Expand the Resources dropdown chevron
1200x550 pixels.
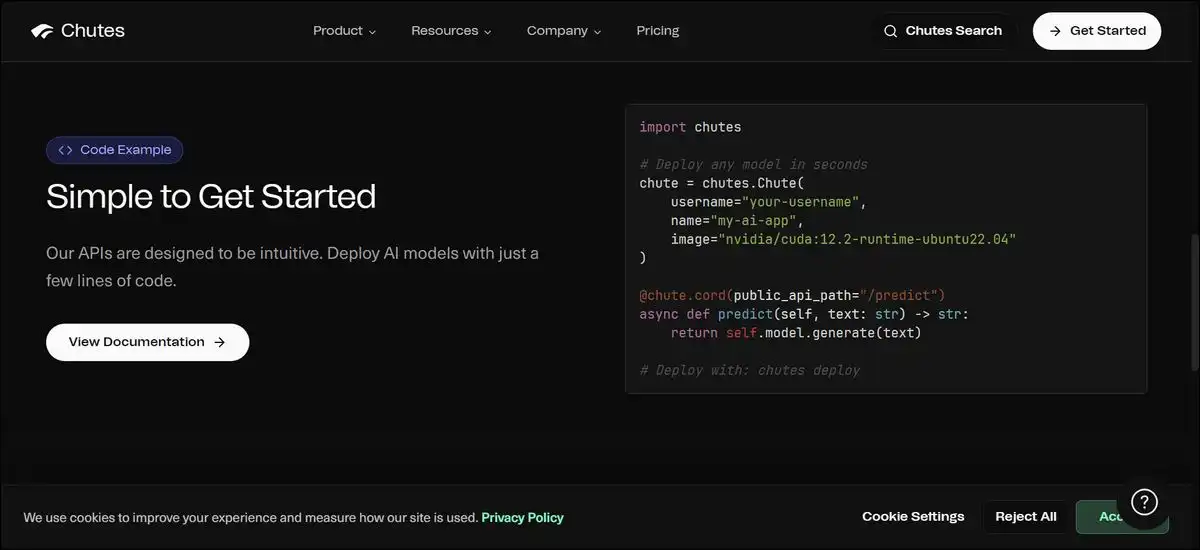click(488, 32)
